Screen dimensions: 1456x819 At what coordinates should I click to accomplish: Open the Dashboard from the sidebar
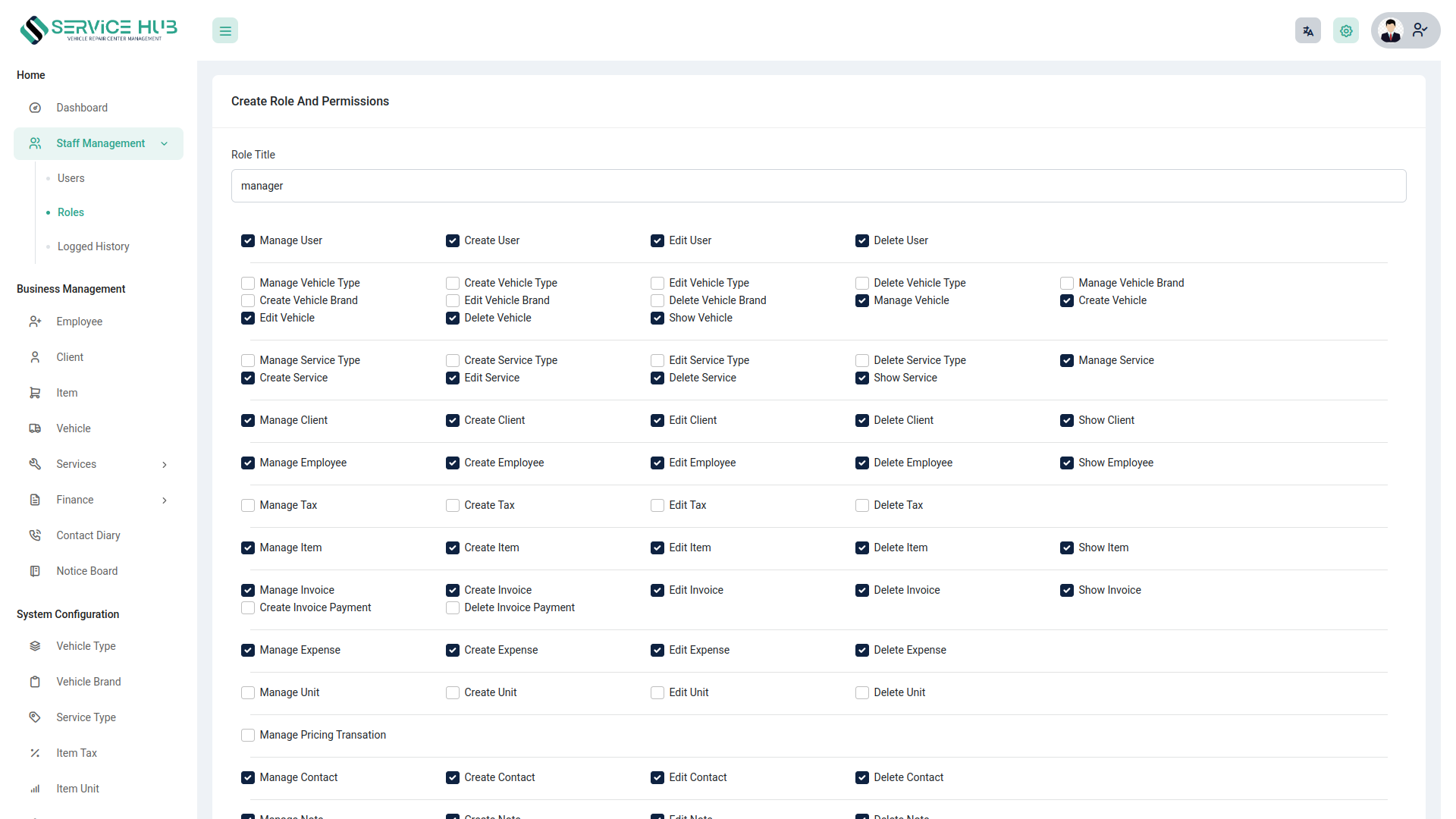point(82,108)
